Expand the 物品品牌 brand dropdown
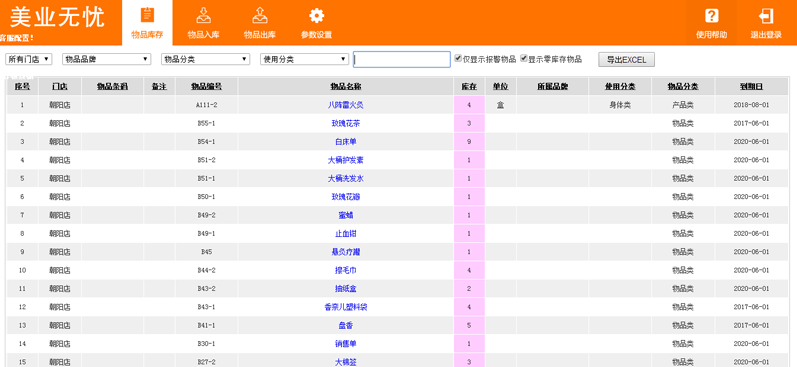Viewport: 797px width, 367px height. pyautogui.click(x=107, y=59)
